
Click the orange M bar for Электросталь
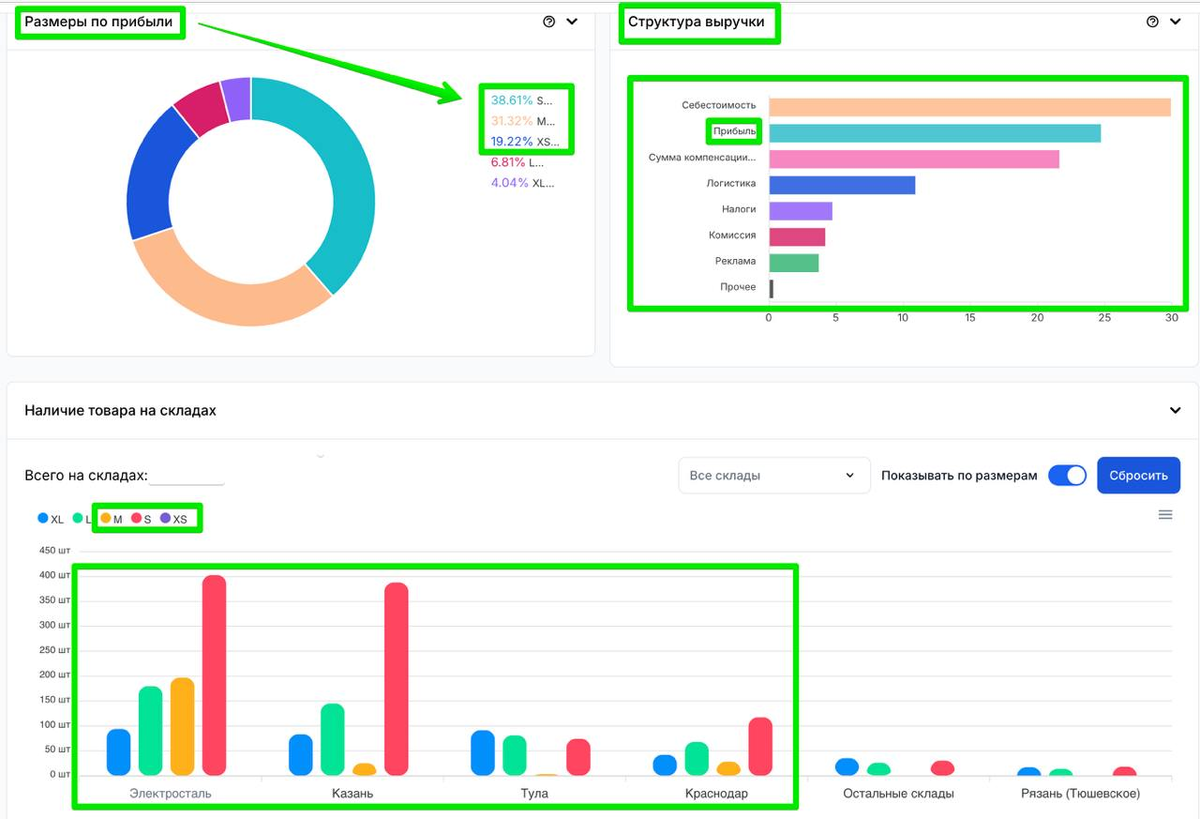(x=182, y=726)
